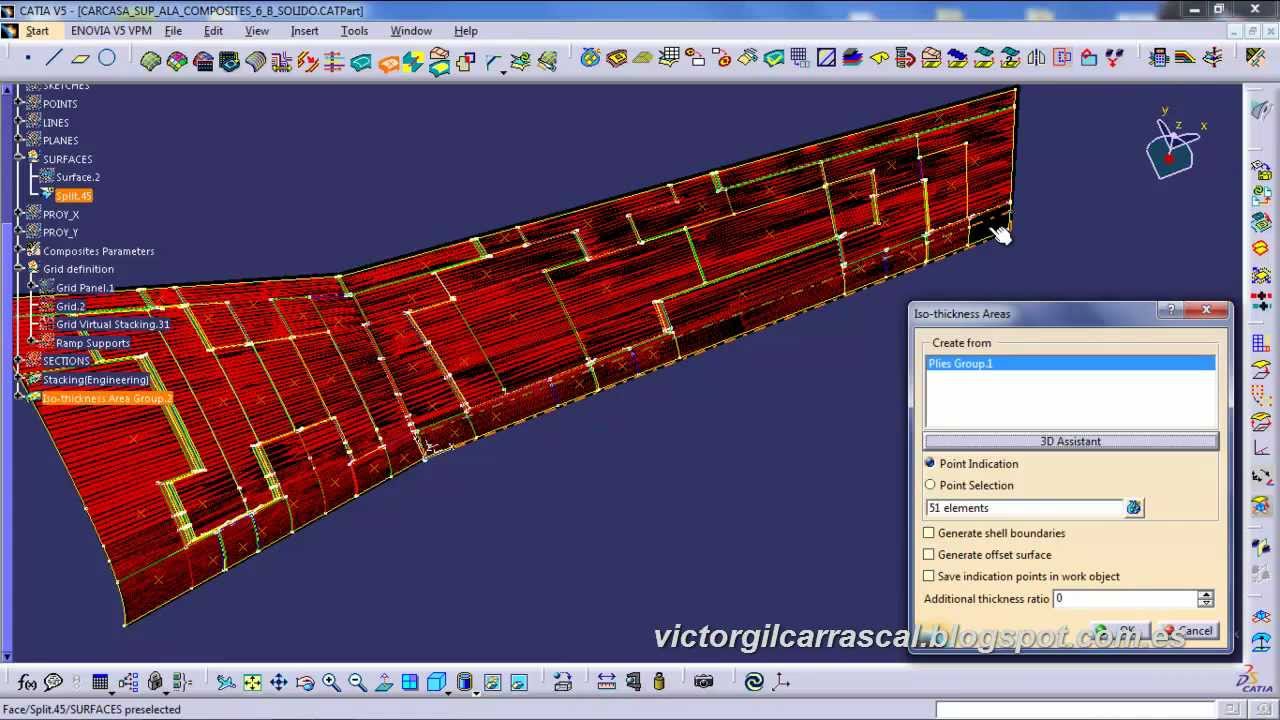Screen dimensions: 1280x720
Task: Click the Zoom In magnifier
Action: (331, 682)
